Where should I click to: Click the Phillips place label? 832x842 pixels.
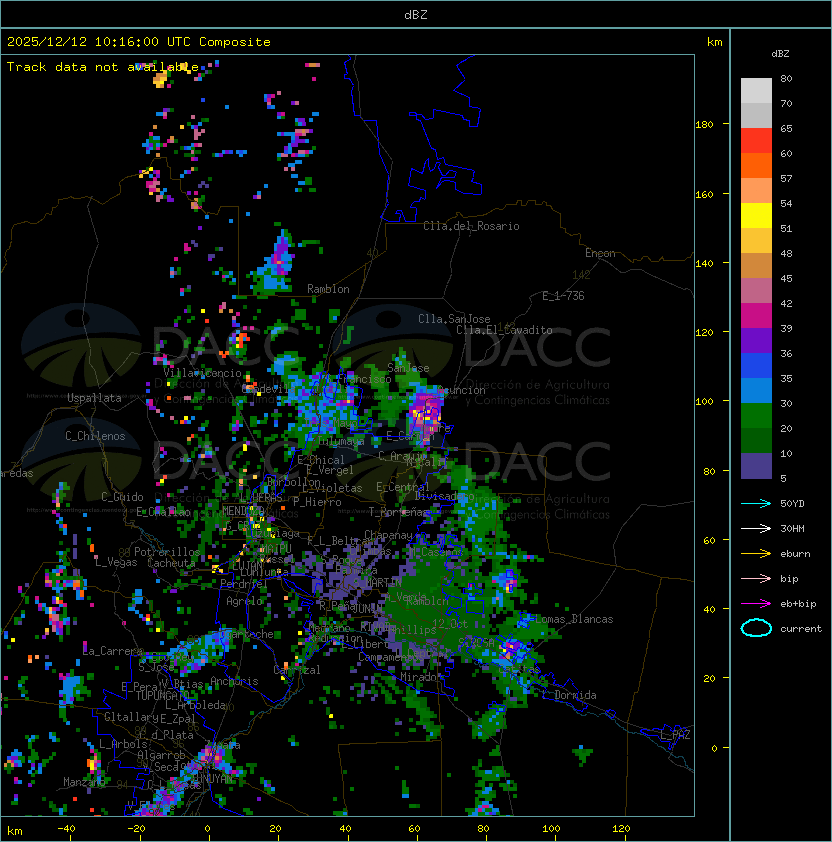[415, 629]
